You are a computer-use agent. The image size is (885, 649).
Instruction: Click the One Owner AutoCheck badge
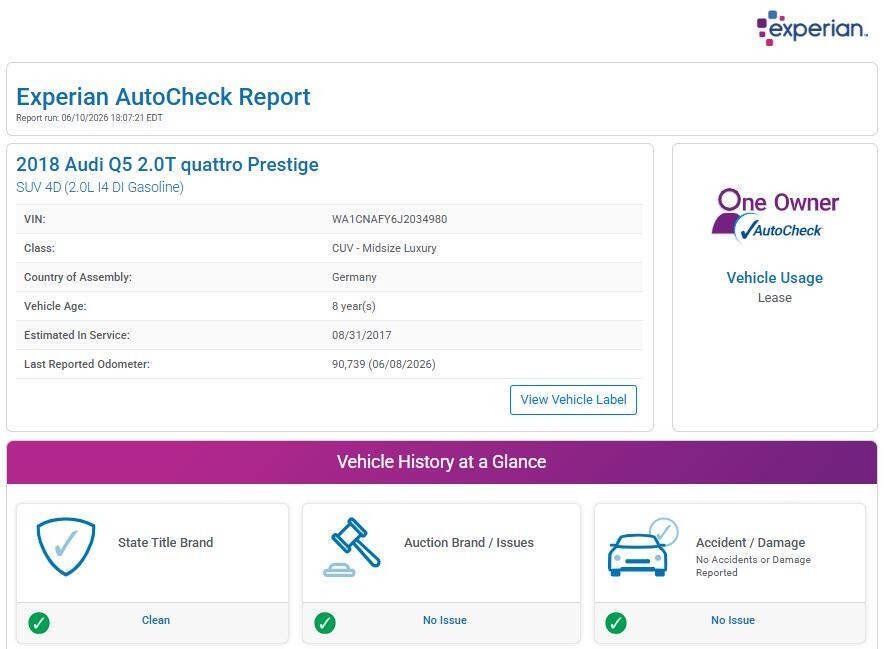[x=776, y=216]
